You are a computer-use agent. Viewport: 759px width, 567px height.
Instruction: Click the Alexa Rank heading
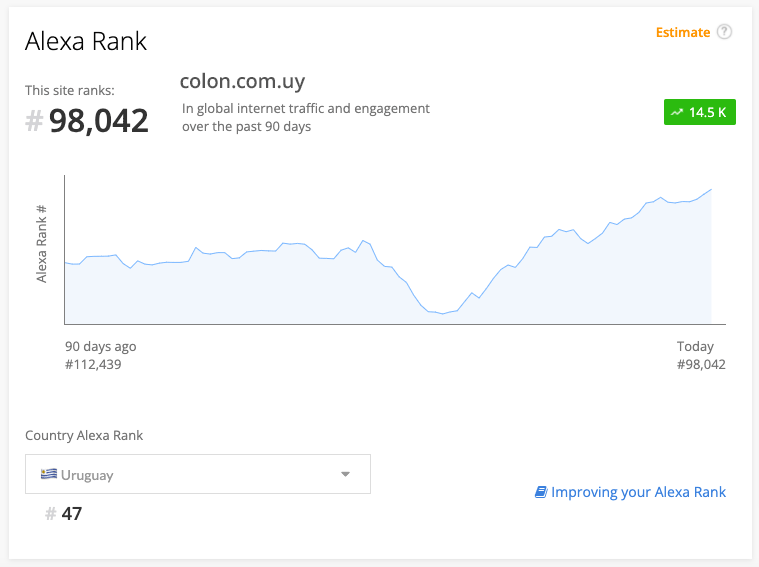[x=86, y=41]
